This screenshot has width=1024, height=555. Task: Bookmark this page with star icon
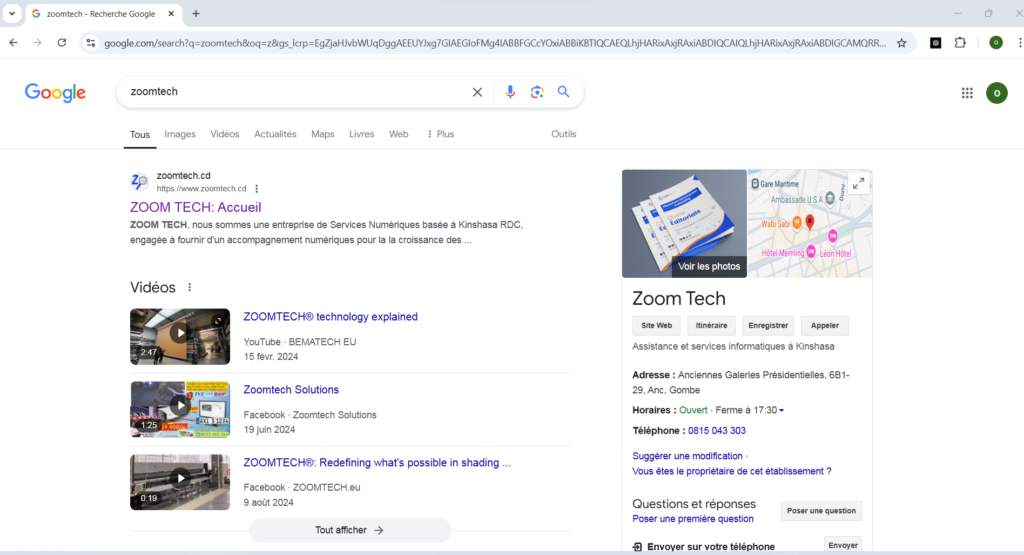click(x=901, y=43)
